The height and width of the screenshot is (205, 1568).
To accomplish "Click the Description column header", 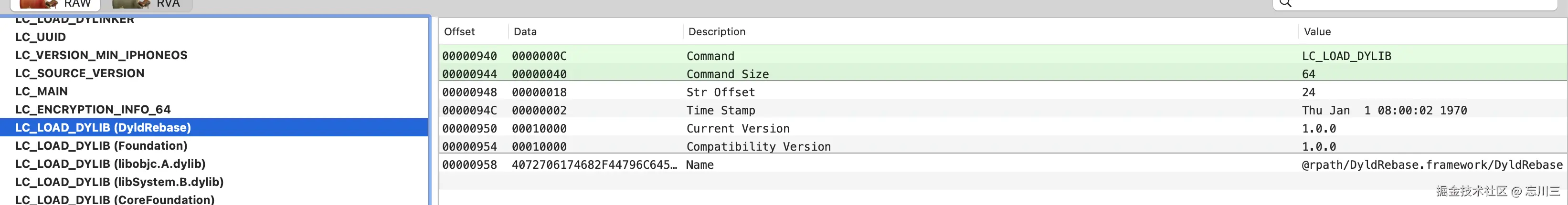I will click(716, 31).
